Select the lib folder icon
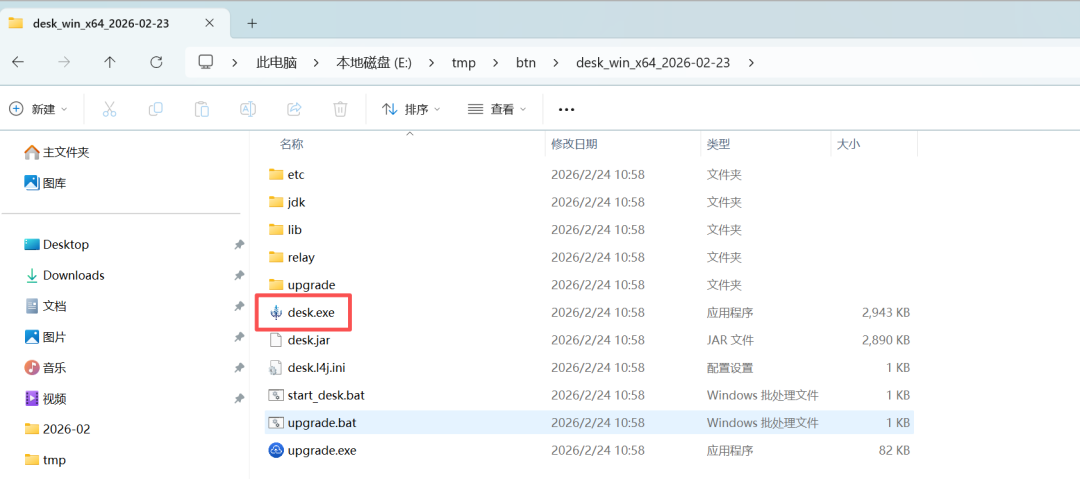Screen dimensions: 1080x479 click(276, 230)
